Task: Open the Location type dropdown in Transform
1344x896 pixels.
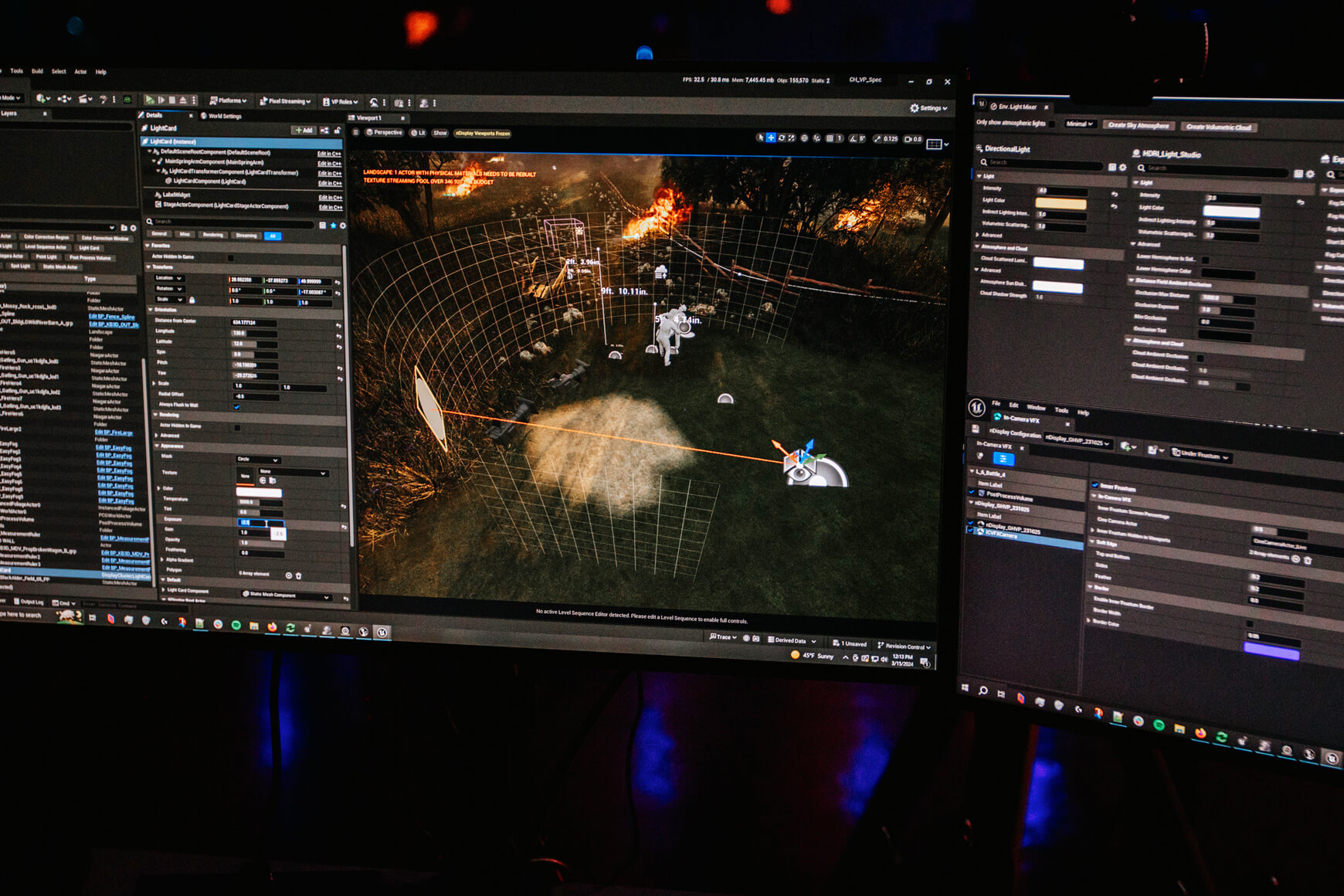Action: click(169, 278)
